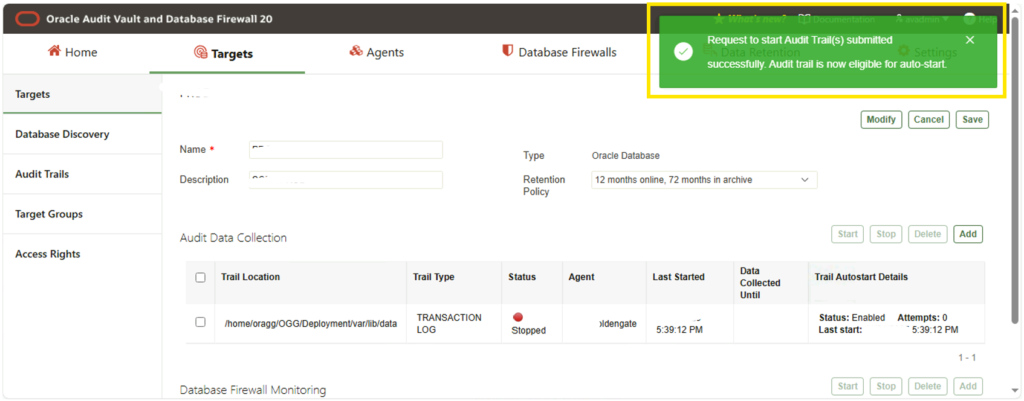
Task: Select Access Rights in the sidebar
Action: coord(82,254)
